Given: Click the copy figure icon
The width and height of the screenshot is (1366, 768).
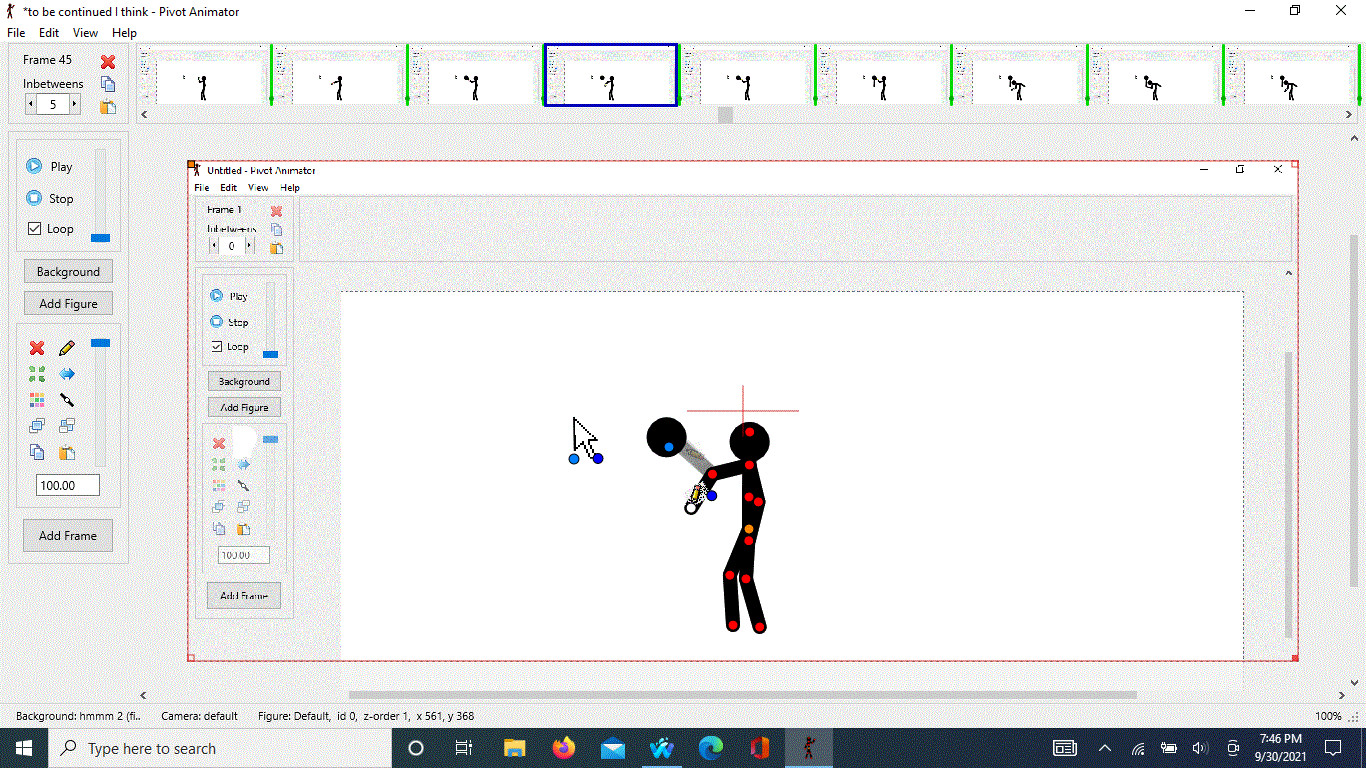Looking at the screenshot, I should click(x=37, y=452).
